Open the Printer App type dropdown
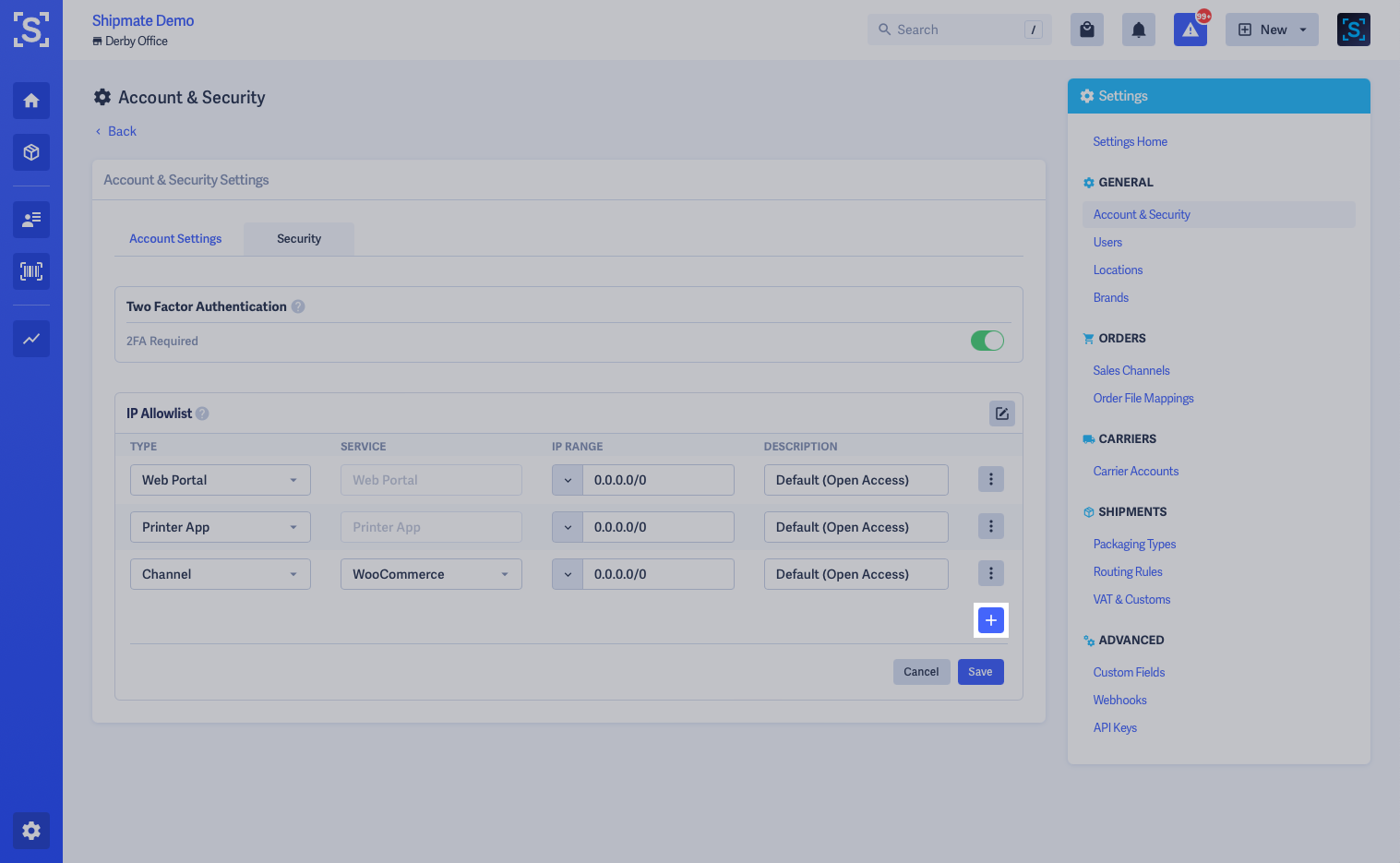The width and height of the screenshot is (1400, 863). point(221,527)
